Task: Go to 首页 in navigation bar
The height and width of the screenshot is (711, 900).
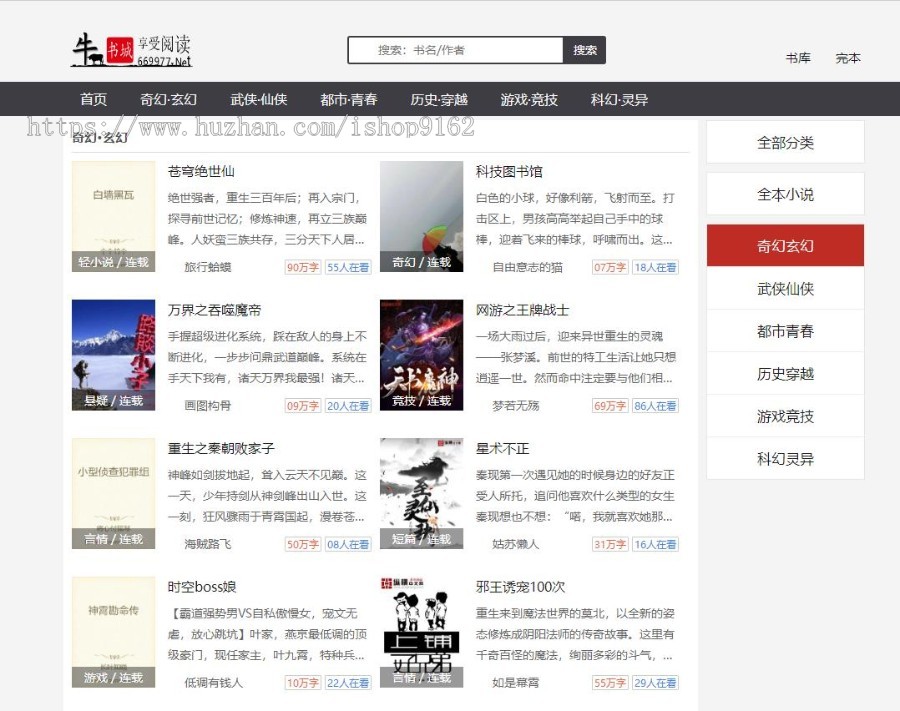Action: (94, 99)
